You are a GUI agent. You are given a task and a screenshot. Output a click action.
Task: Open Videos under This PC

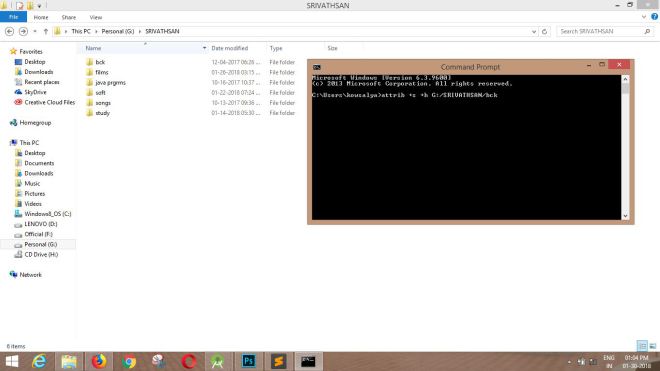tap(33, 204)
